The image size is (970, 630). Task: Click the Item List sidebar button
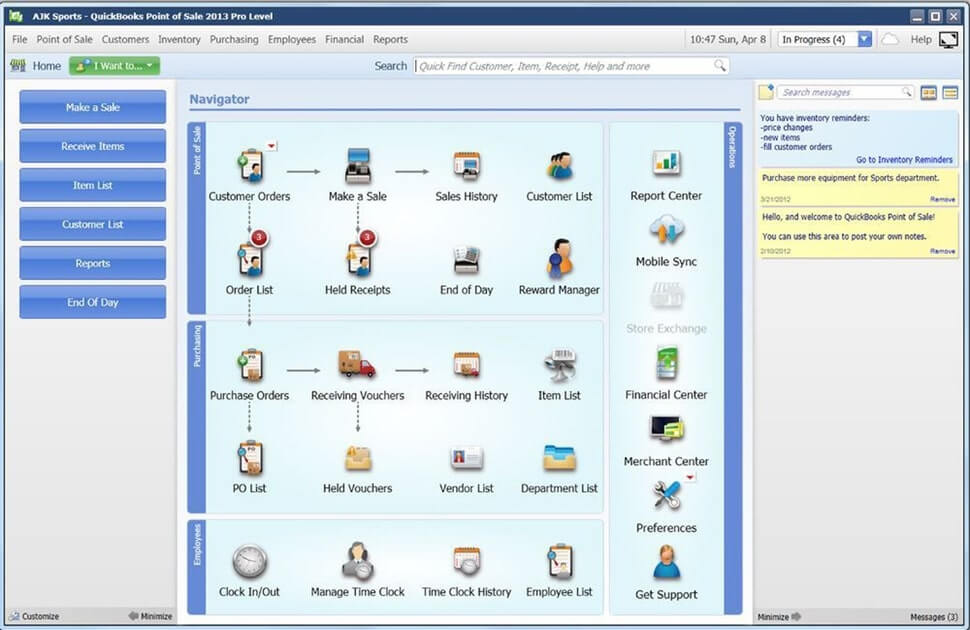coord(93,185)
